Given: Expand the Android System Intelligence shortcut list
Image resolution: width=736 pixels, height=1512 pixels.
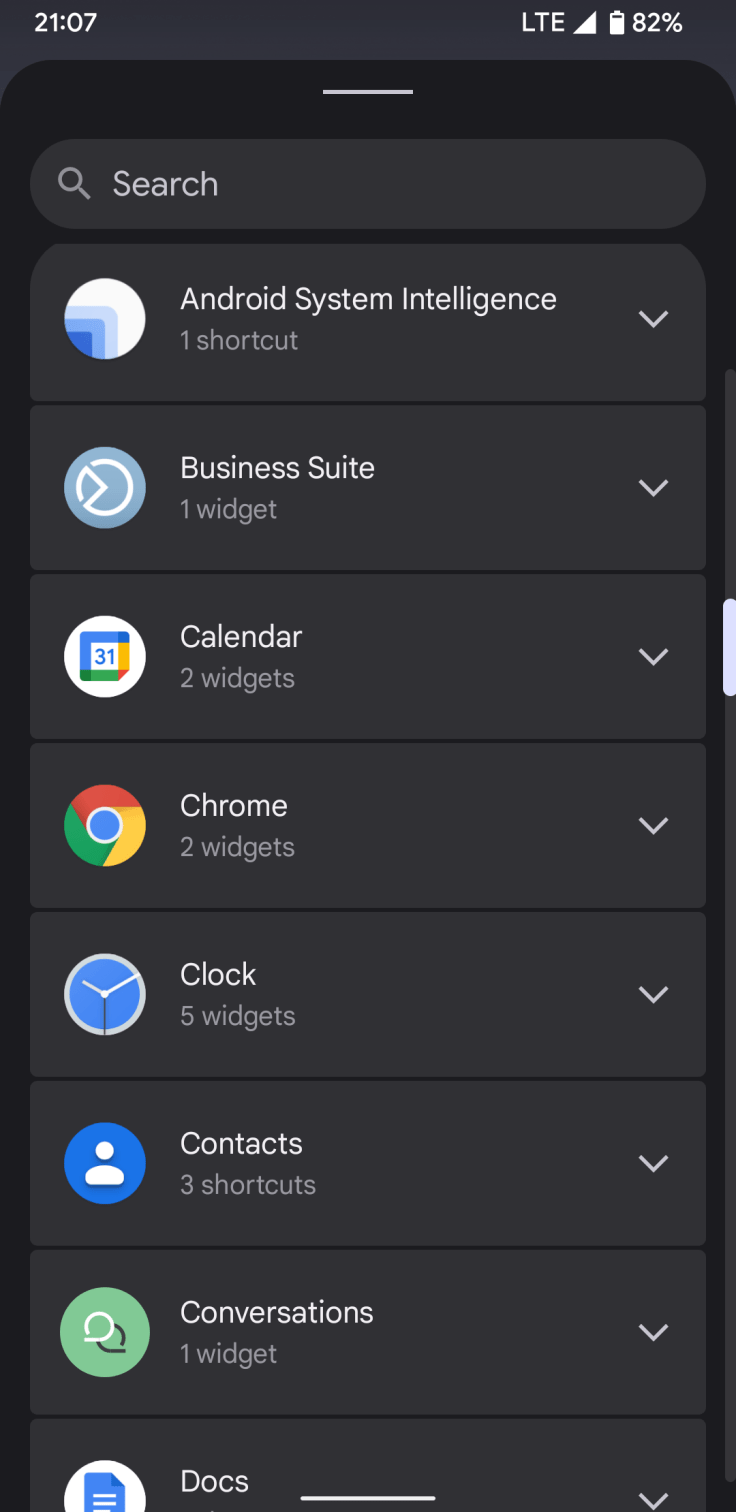Looking at the screenshot, I should (x=653, y=319).
